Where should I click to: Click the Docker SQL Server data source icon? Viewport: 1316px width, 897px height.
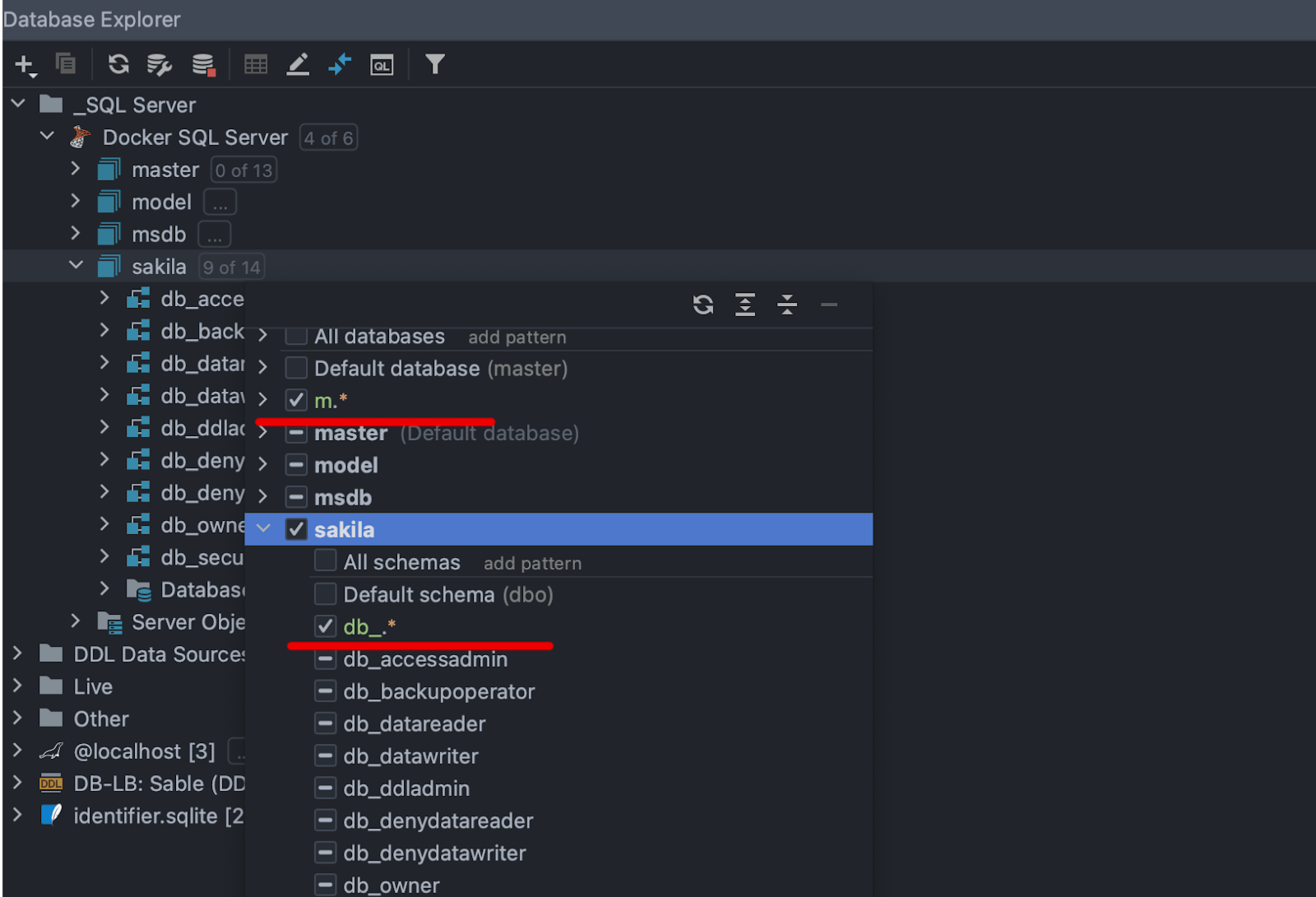click(80, 137)
